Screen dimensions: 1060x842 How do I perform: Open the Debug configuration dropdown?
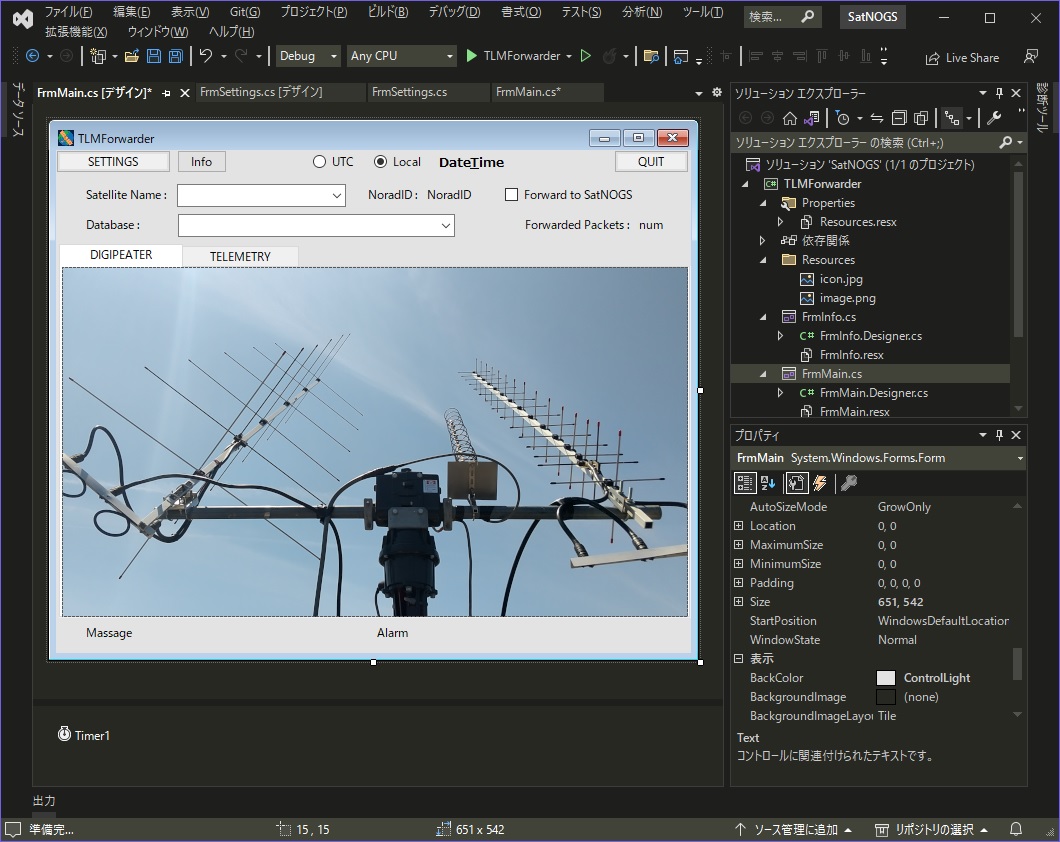click(x=308, y=57)
